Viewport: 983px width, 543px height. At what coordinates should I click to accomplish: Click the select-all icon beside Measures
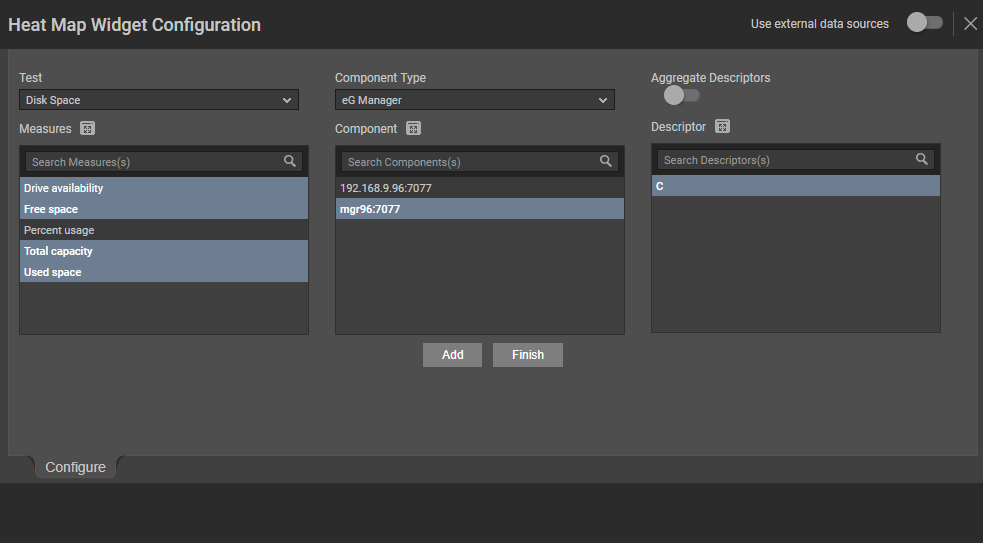87,129
